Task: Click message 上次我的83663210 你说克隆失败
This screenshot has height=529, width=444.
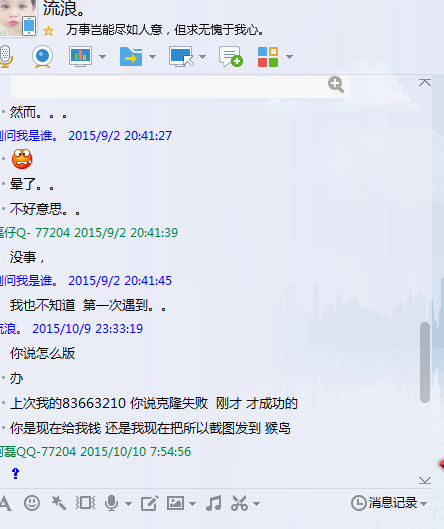Action: [154, 403]
